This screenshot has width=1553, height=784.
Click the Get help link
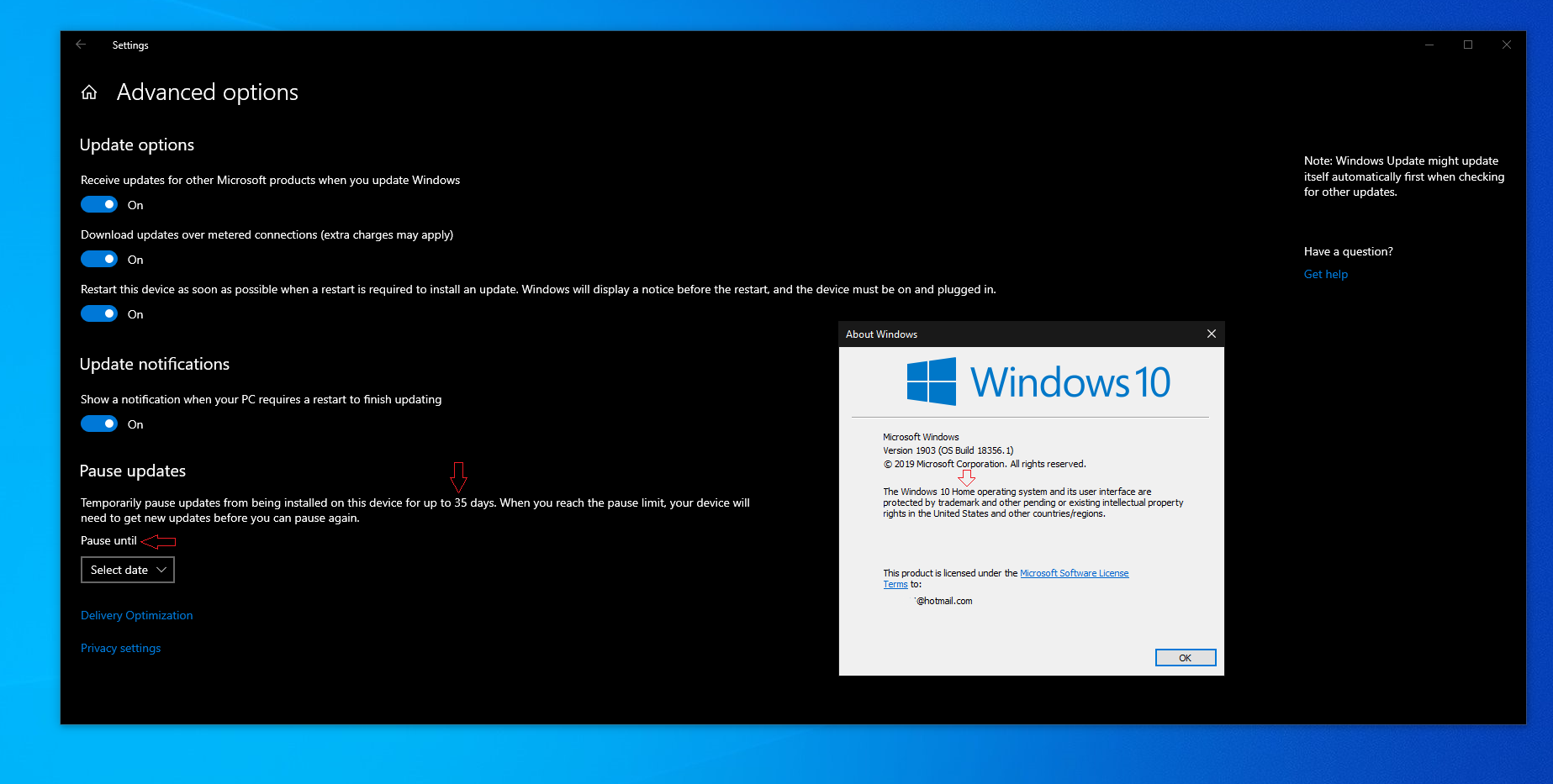coord(1325,274)
